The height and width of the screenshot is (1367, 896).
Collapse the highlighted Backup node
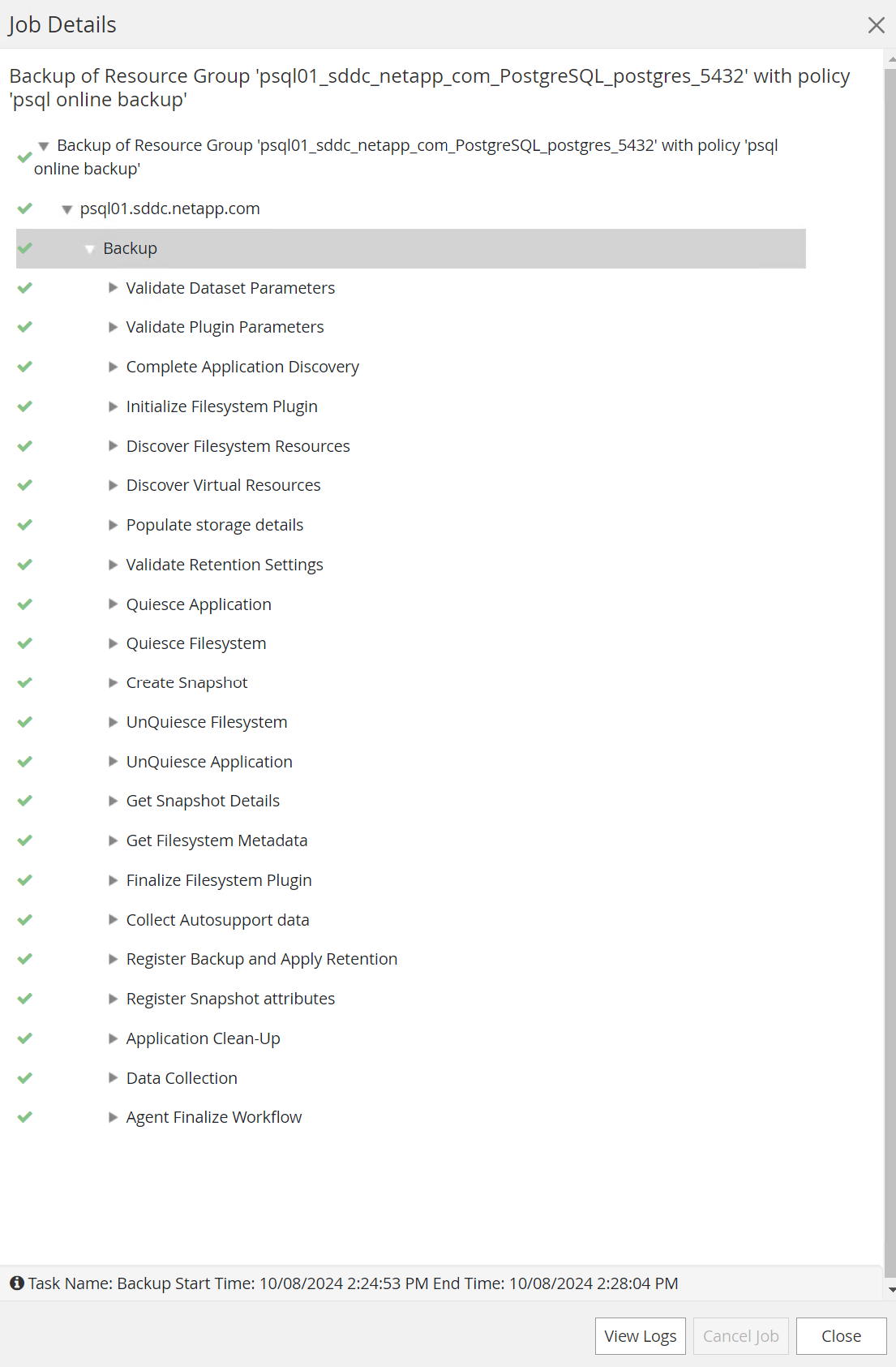point(90,249)
